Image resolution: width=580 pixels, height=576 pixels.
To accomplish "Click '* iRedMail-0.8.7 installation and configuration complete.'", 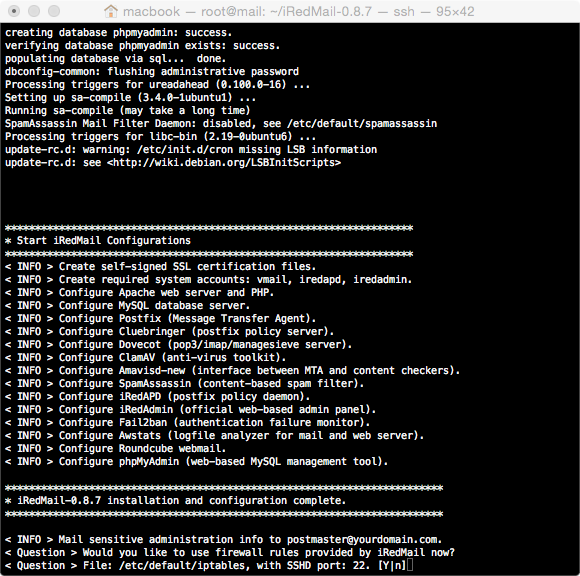I will coord(175,501).
